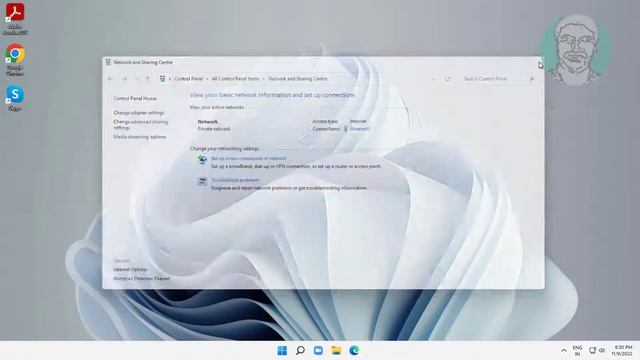Select Network and Sharing Centre breadcrumb
This screenshot has width=640, height=360.
(298, 79)
